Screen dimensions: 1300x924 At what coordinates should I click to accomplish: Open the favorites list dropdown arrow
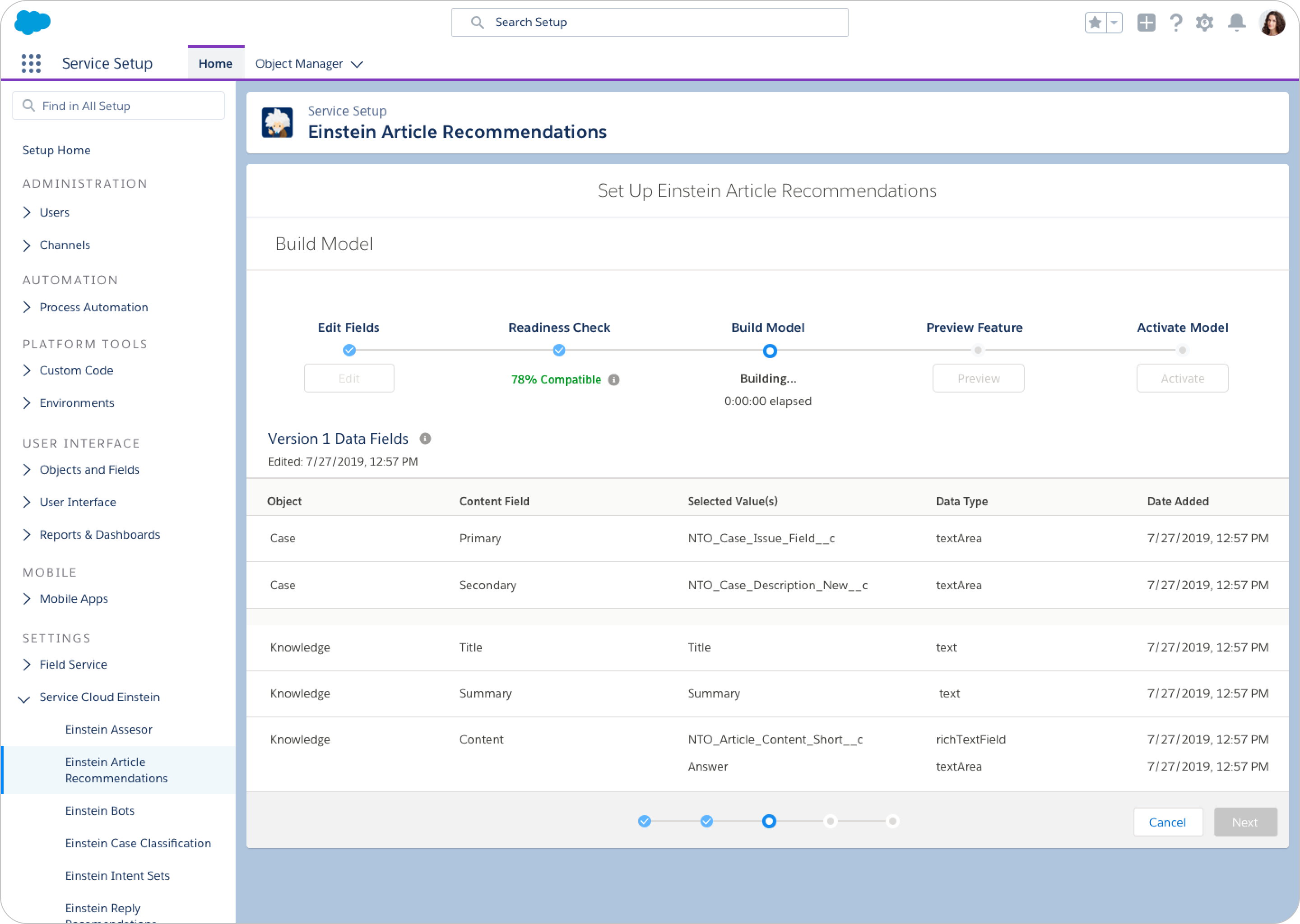click(x=1114, y=23)
